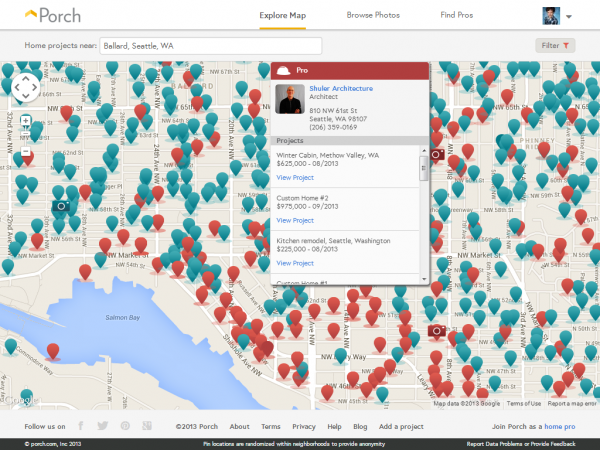
Task: Click the Porch logo
Action: 53,16
